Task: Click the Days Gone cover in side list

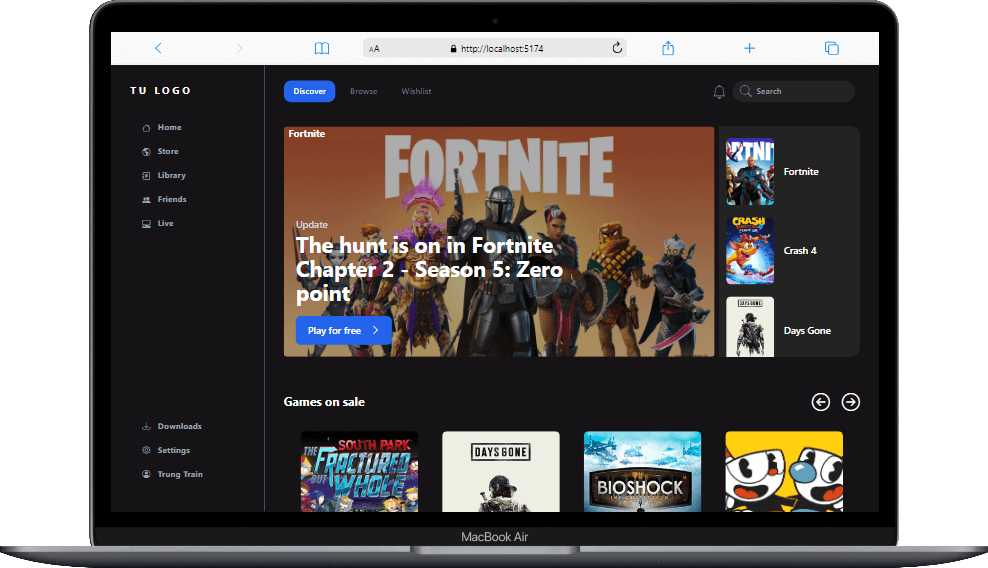Action: coord(750,327)
